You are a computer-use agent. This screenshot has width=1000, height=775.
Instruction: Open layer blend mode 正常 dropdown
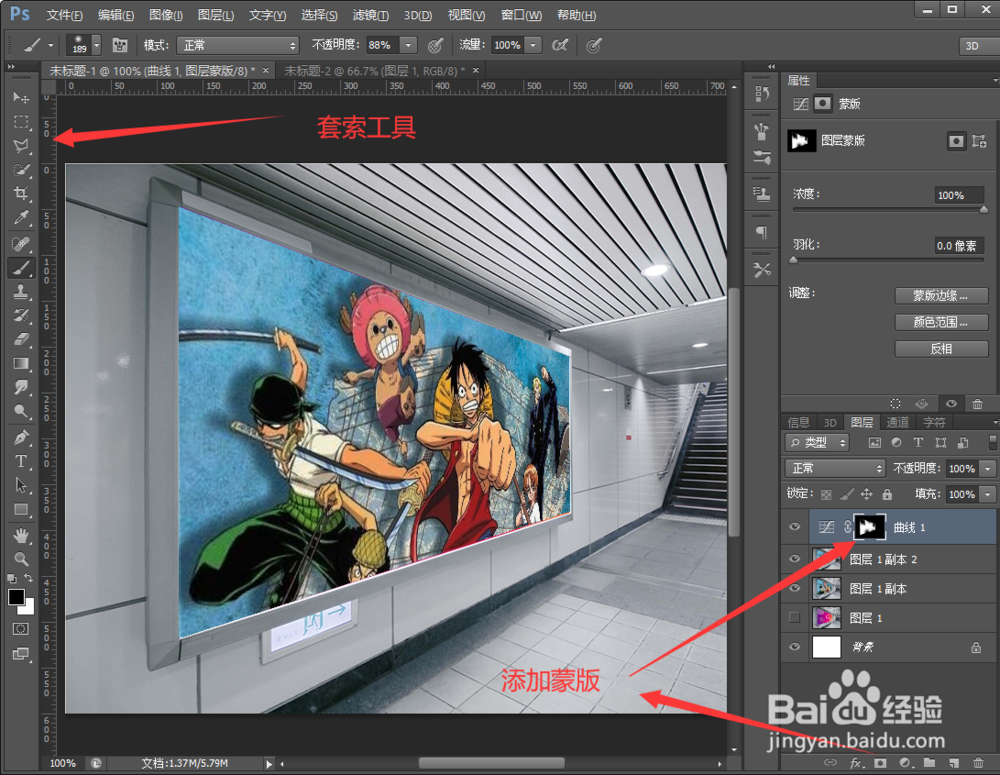[x=835, y=468]
